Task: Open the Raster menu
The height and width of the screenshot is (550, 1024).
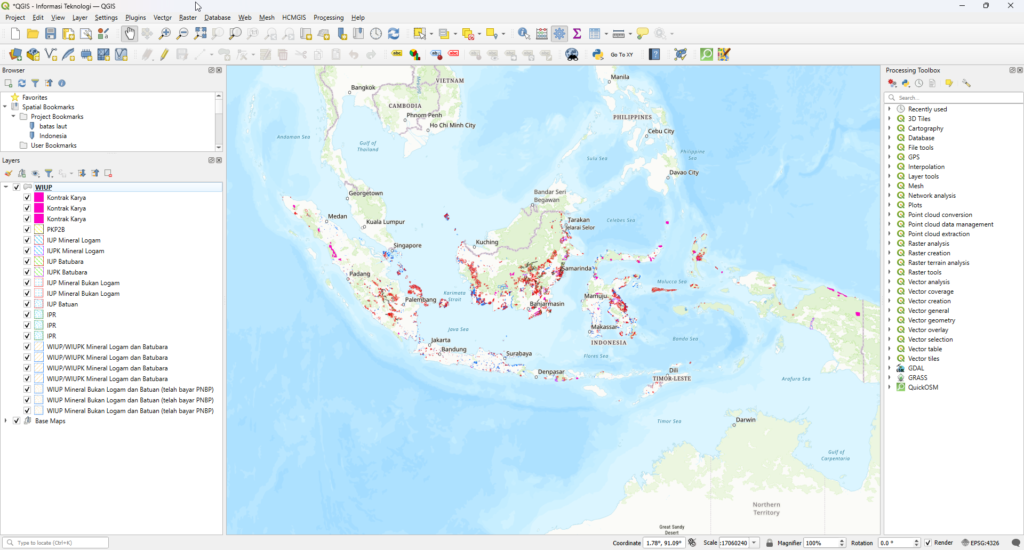Action: click(x=187, y=18)
